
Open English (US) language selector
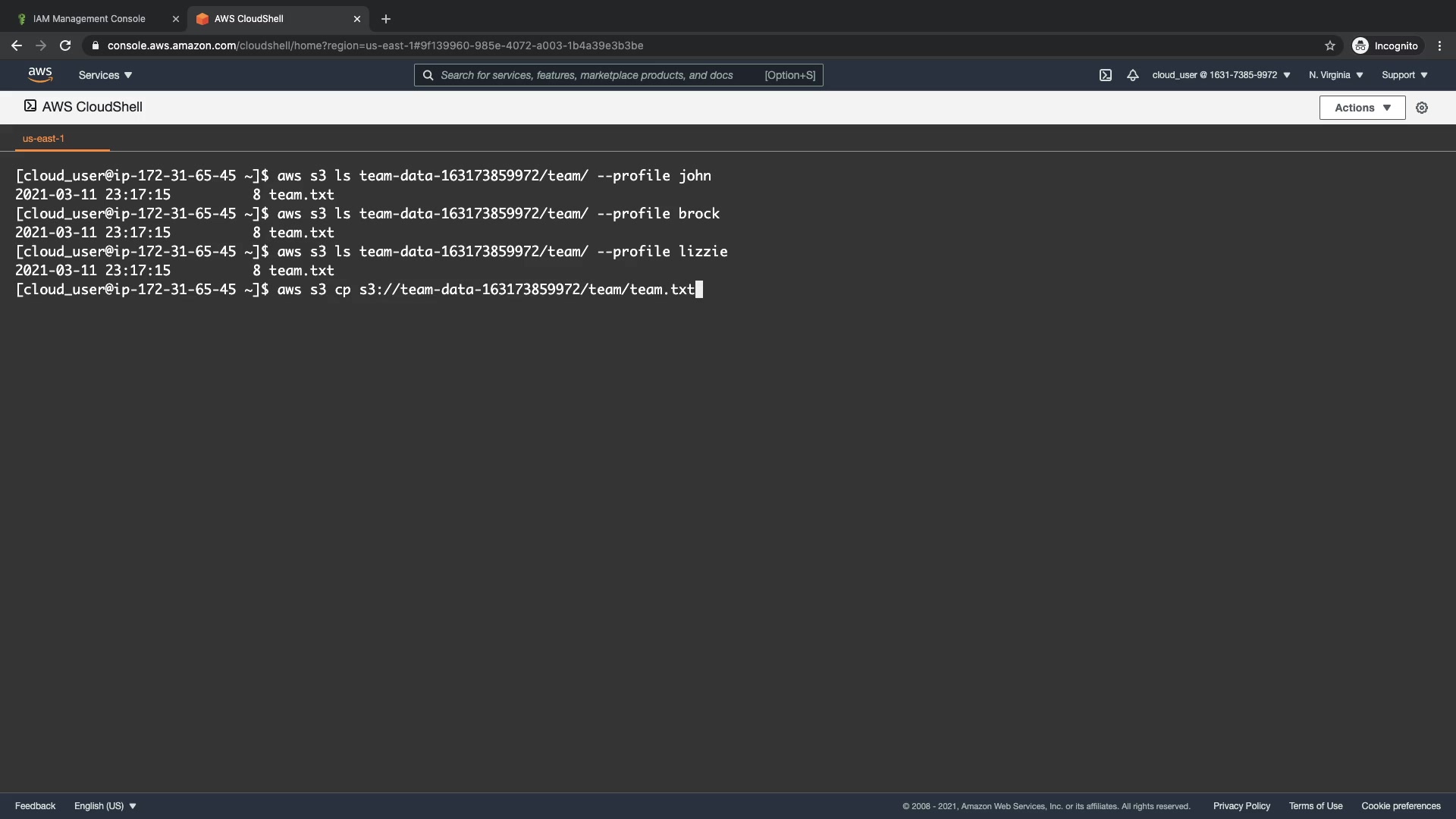(x=105, y=806)
